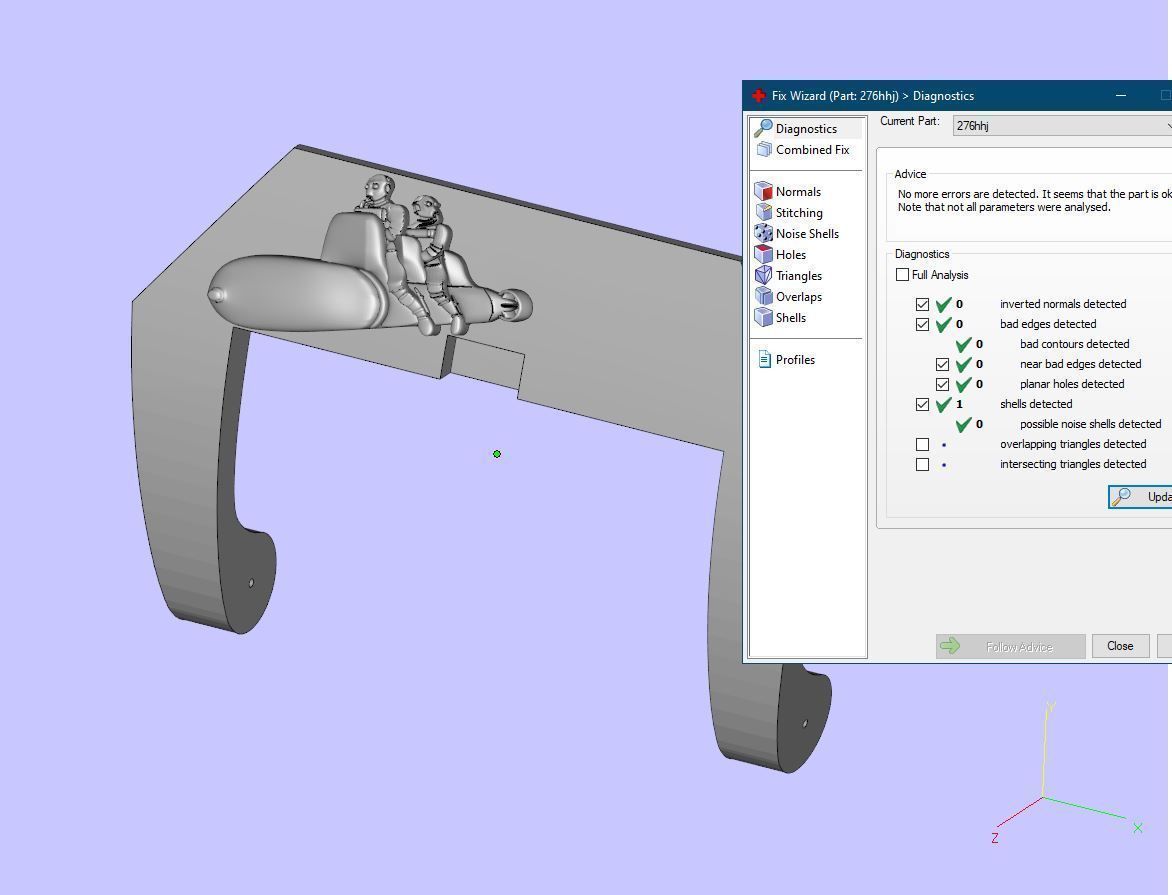Image resolution: width=1172 pixels, height=895 pixels.
Task: Click the green point marker in viewport
Action: (497, 454)
